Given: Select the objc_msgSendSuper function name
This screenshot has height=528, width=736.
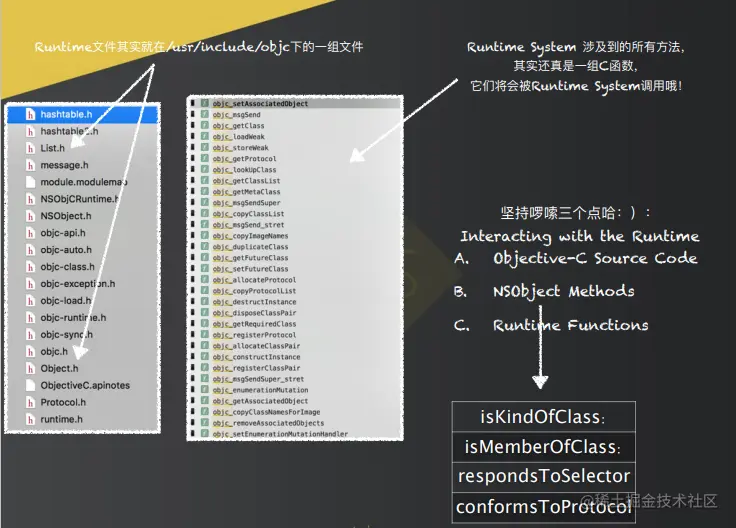Looking at the screenshot, I should (246, 203).
